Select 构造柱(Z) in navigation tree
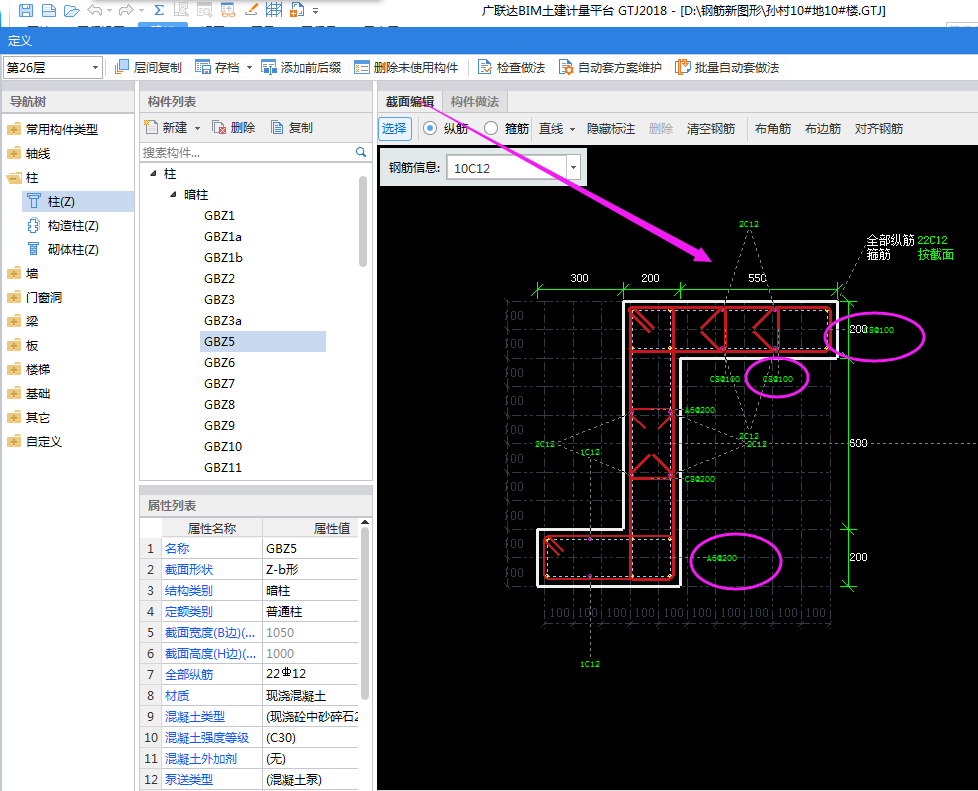Image resolution: width=978 pixels, height=791 pixels. coord(73,226)
